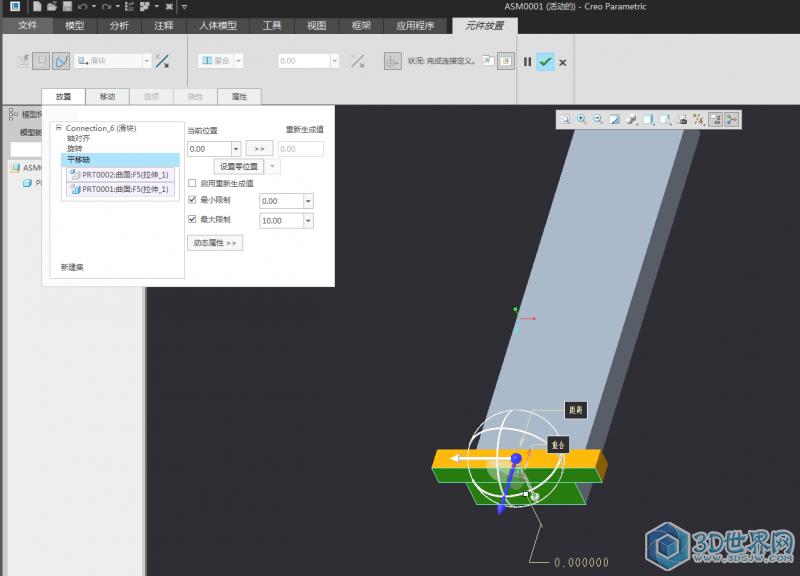Cancel component placement with the X button
Screen dimensions: 800x576
pos(563,62)
